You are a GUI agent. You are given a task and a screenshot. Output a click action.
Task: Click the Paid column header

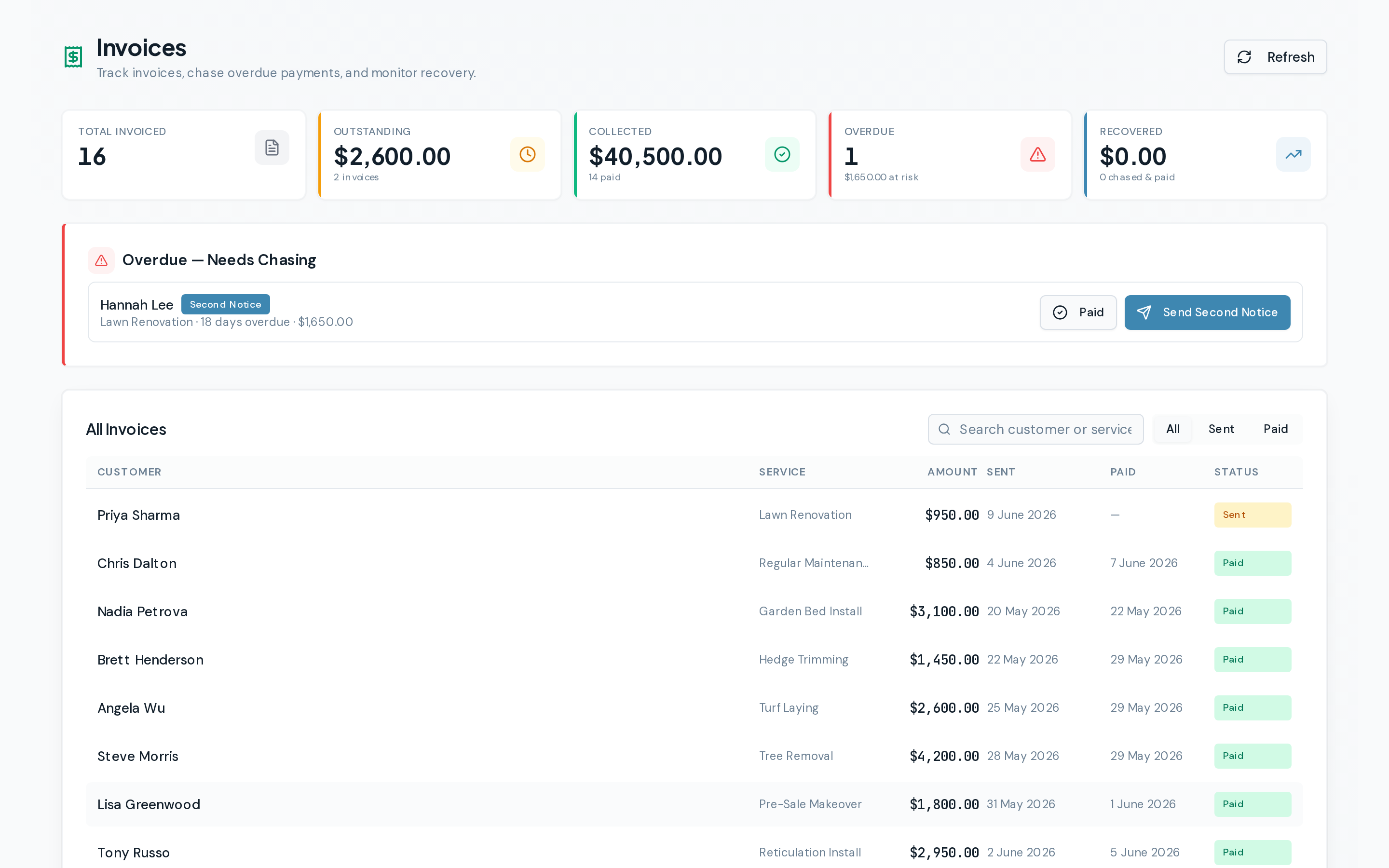pos(1123,472)
